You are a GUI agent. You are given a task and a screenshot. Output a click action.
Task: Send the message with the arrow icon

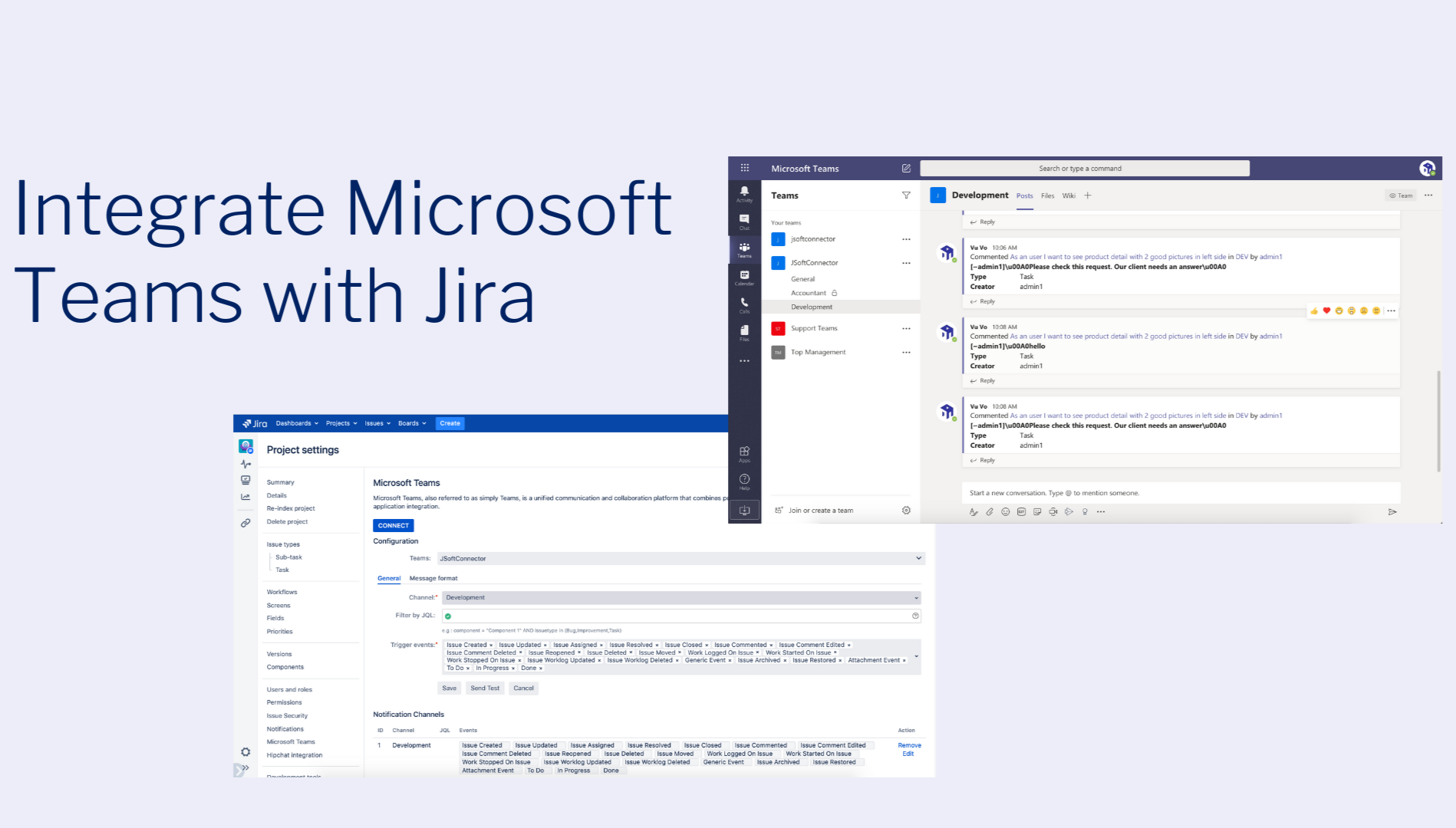pos(1392,511)
